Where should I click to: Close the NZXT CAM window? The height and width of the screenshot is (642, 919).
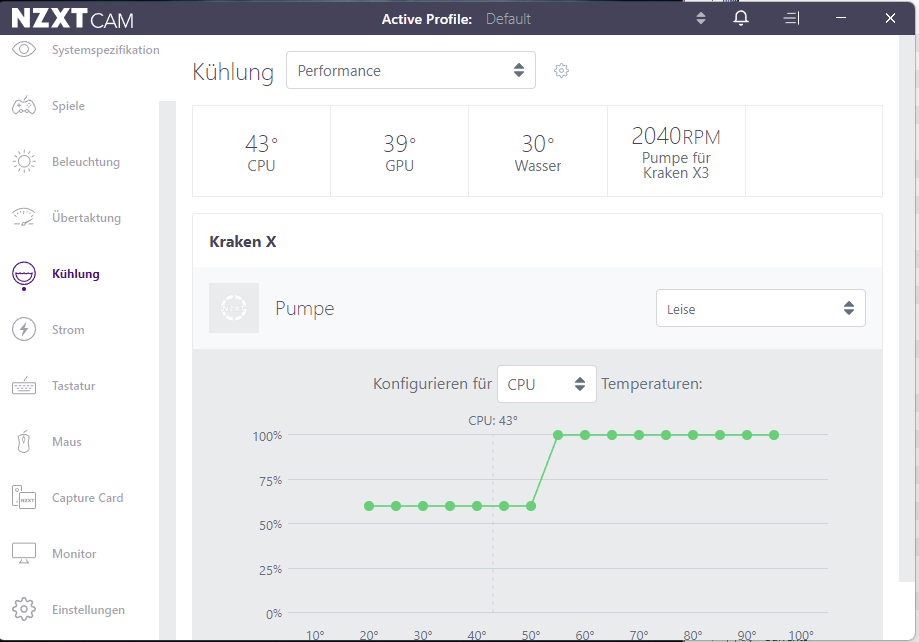pos(890,18)
